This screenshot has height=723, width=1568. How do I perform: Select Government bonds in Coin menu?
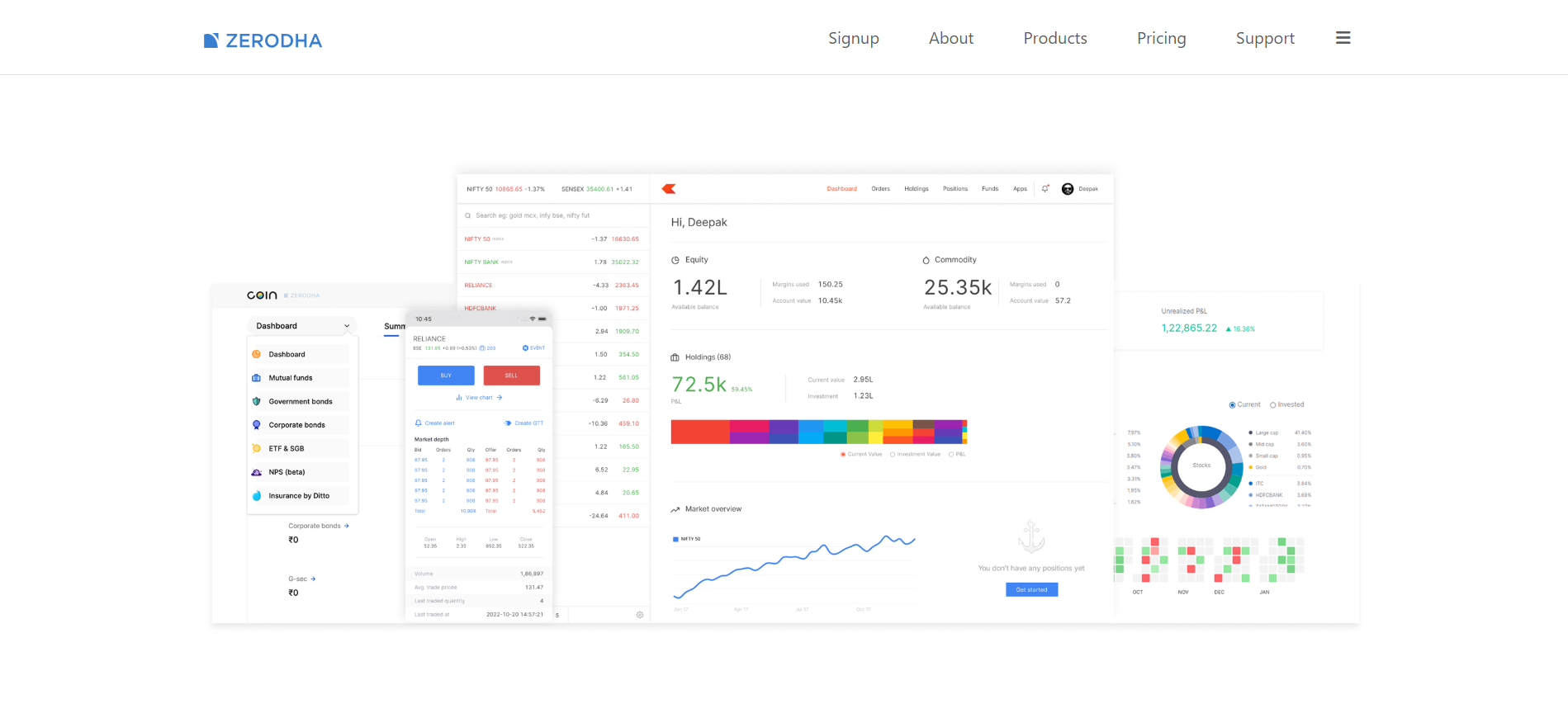click(300, 401)
